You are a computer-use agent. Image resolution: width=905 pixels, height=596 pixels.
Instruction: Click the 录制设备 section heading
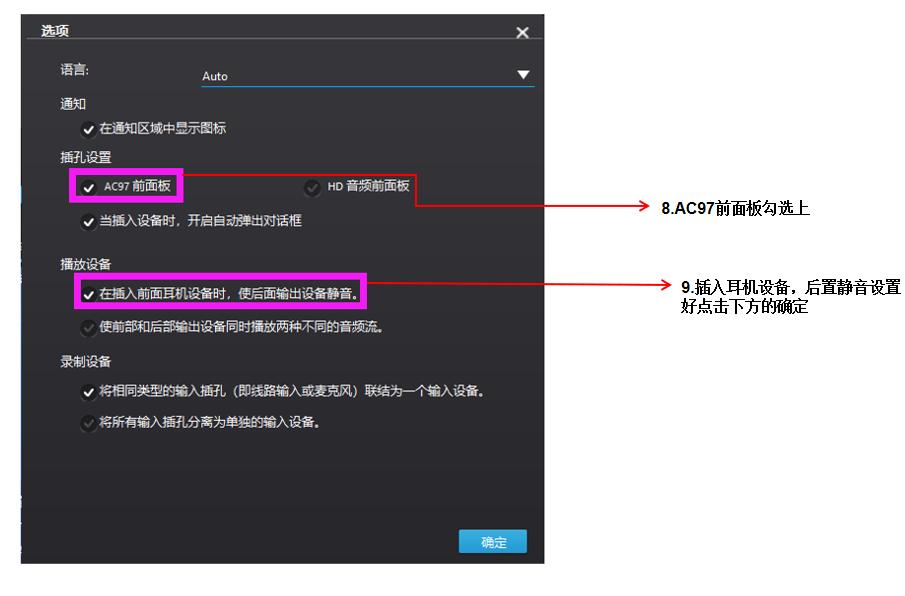coord(86,362)
